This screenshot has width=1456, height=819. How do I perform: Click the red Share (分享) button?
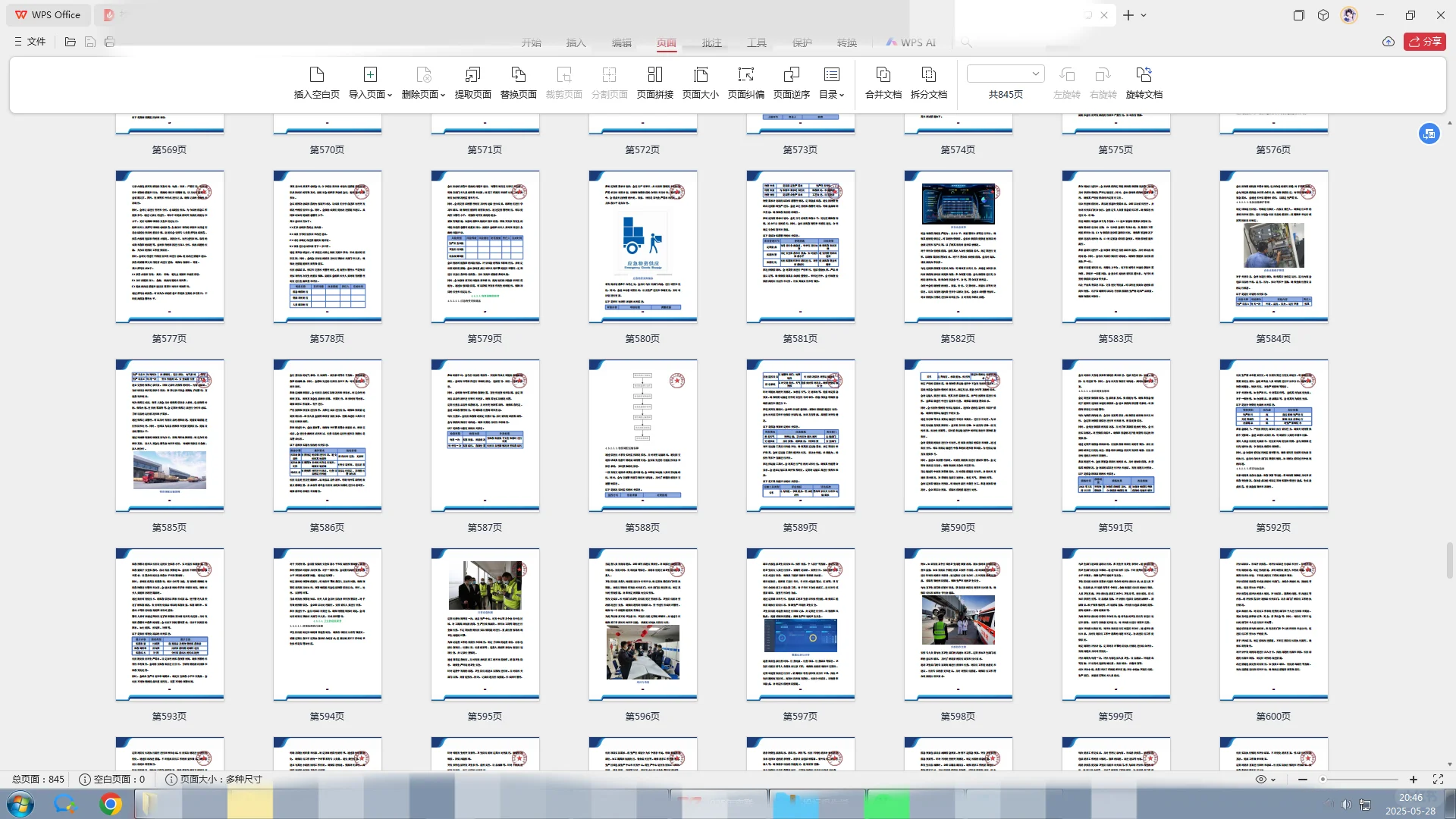1424,42
